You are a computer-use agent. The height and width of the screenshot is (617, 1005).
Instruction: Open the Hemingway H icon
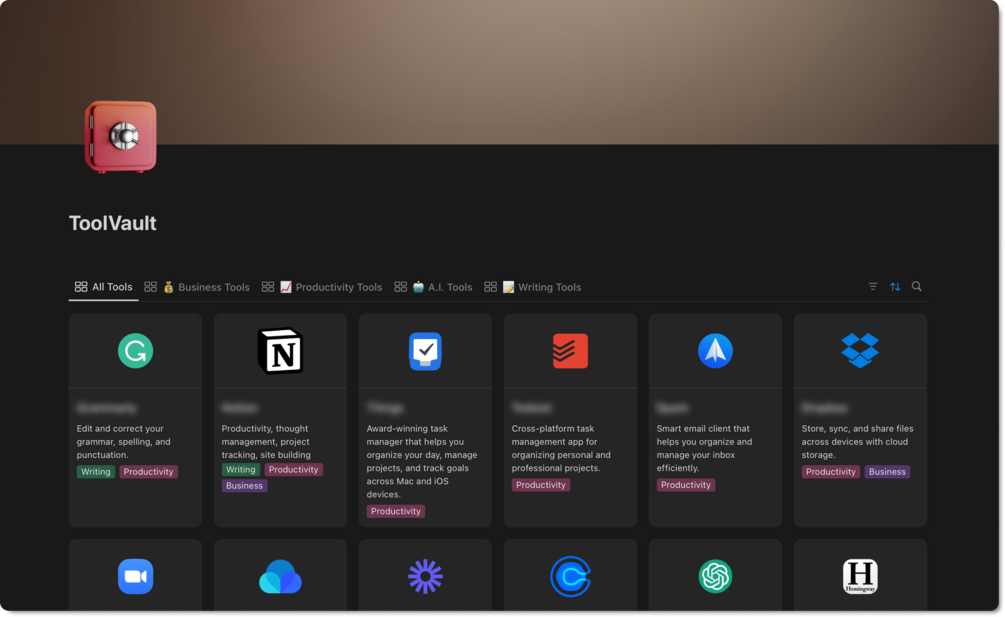[x=860, y=576]
